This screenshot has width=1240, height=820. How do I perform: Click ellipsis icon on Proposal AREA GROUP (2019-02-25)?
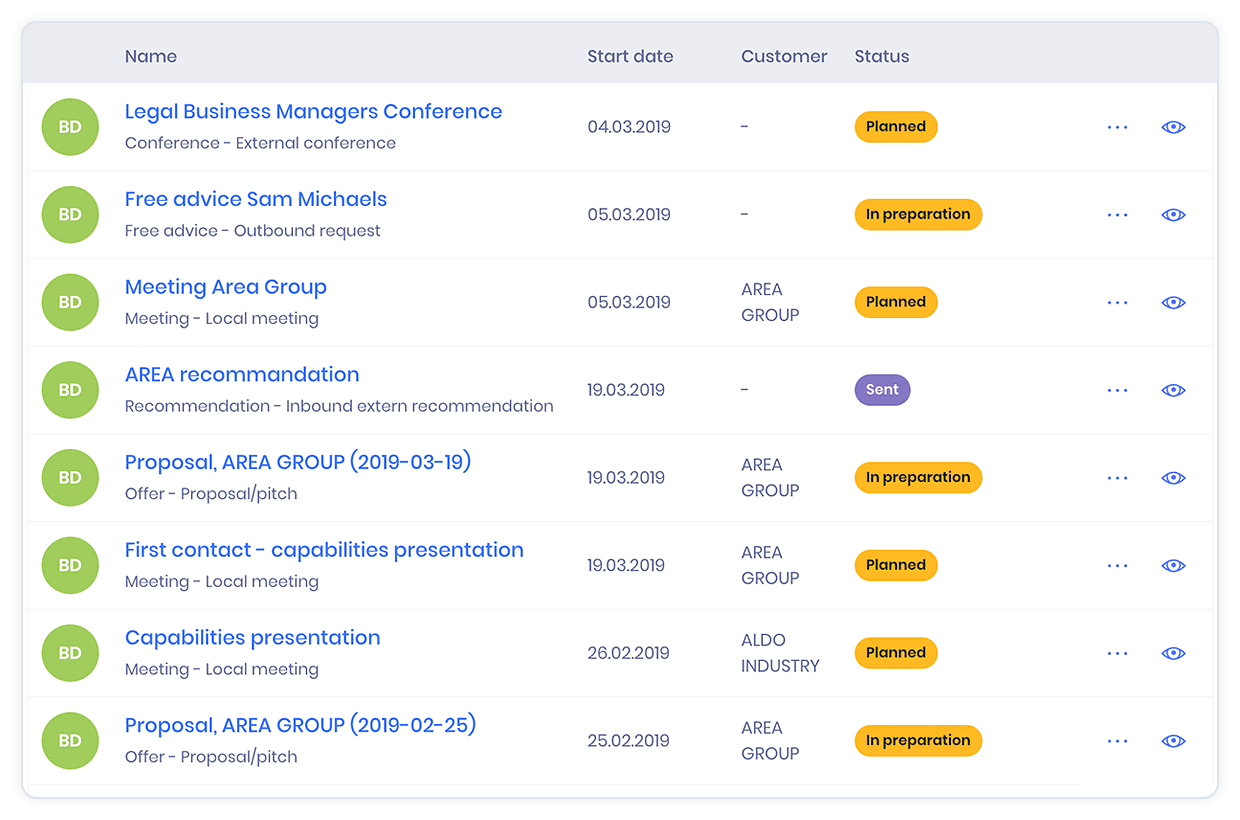(x=1117, y=741)
